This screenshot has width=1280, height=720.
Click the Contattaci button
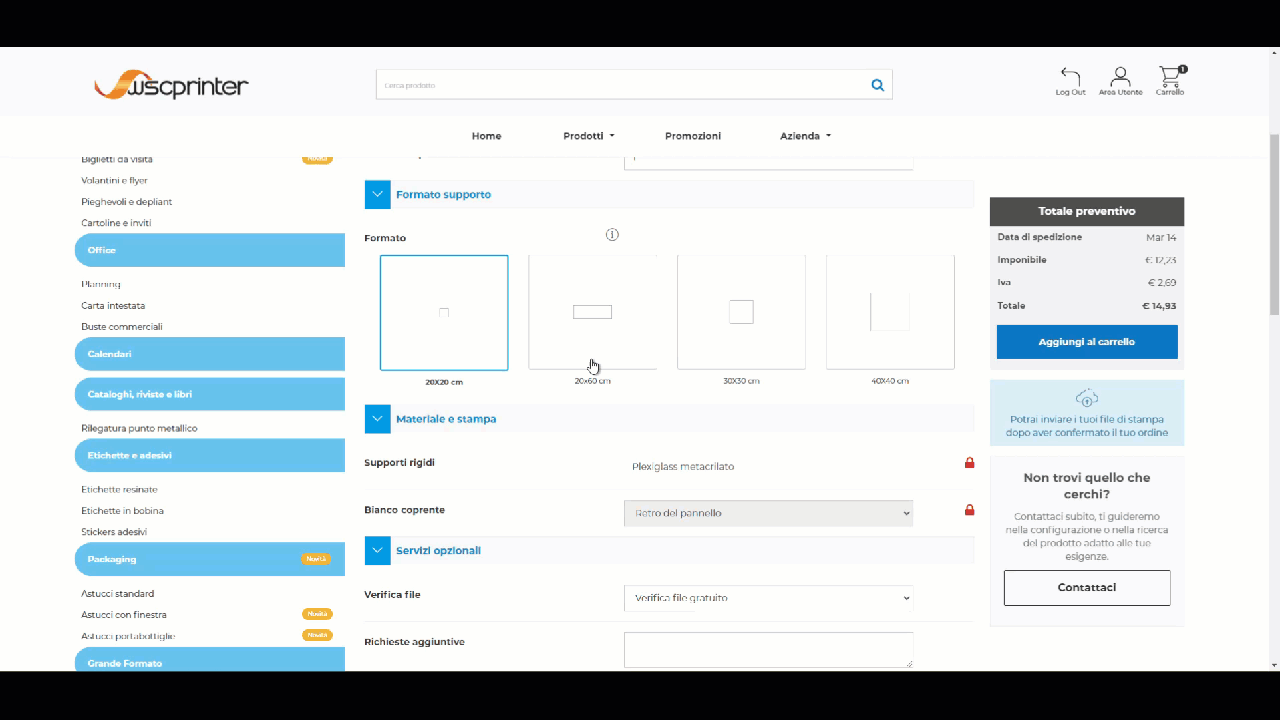tap(1087, 588)
